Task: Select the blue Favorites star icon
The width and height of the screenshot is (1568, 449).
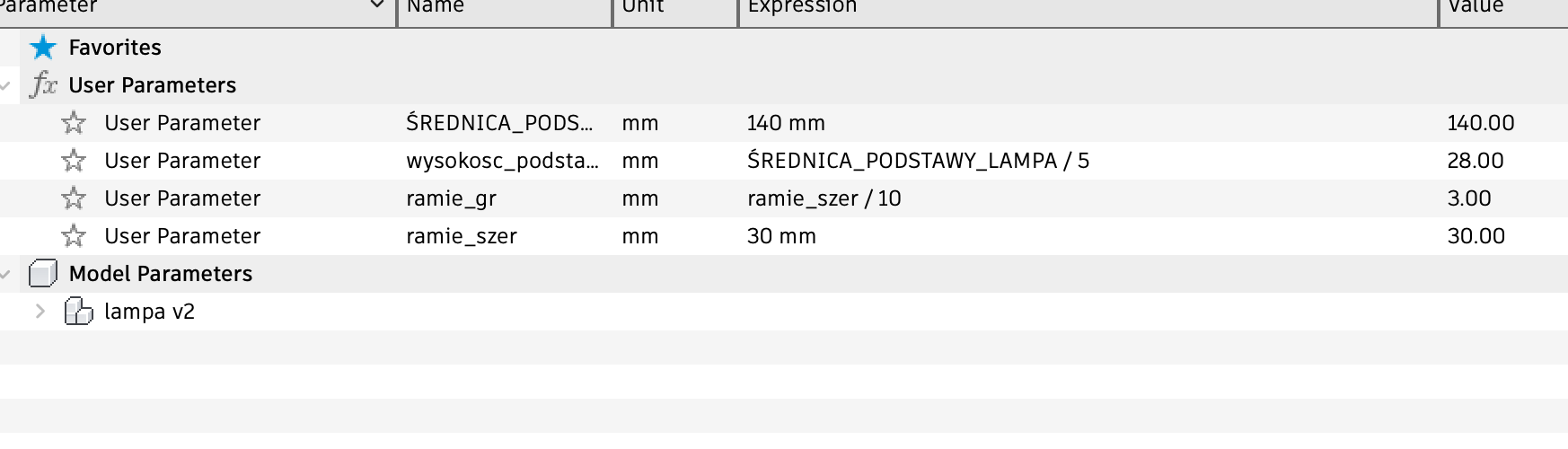Action: (42, 48)
